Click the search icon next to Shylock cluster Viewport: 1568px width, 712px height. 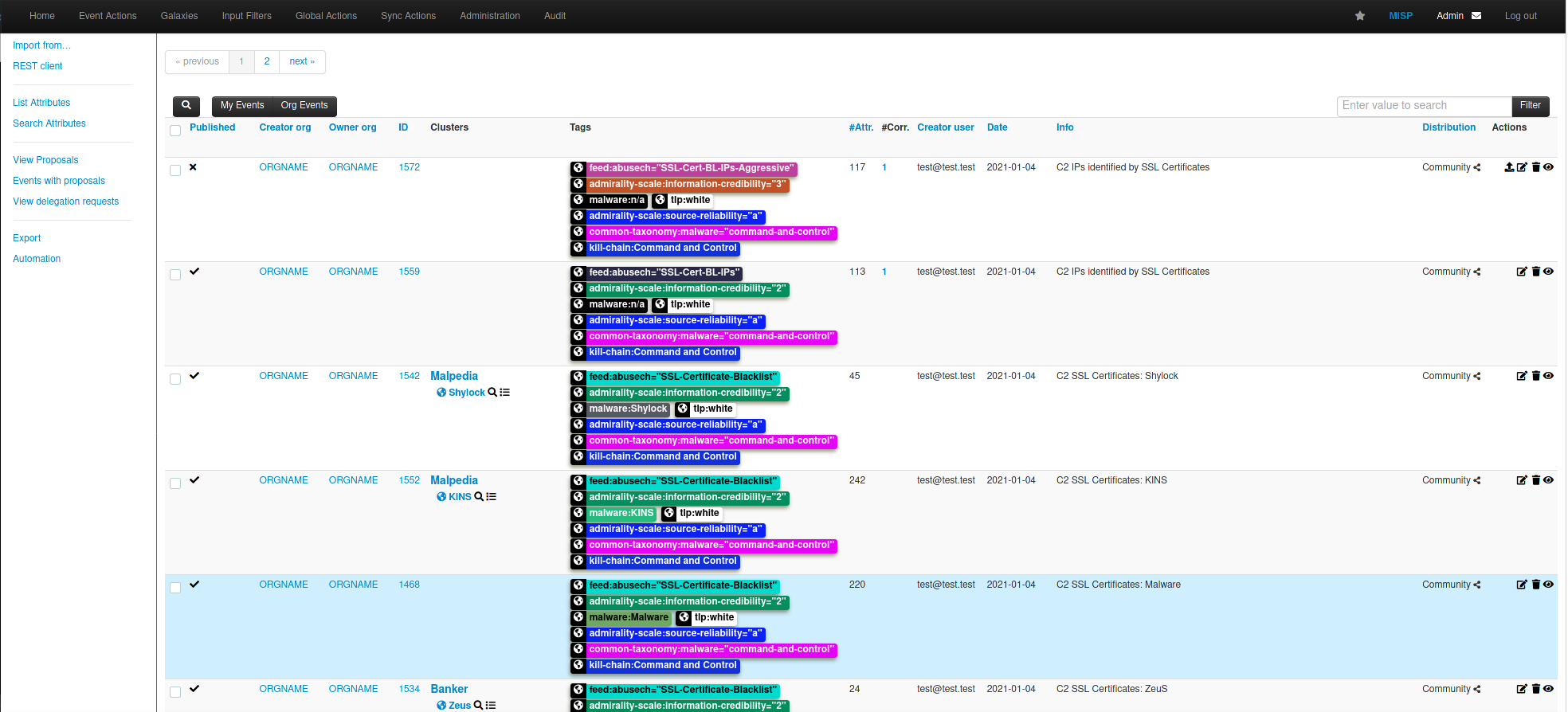point(492,393)
